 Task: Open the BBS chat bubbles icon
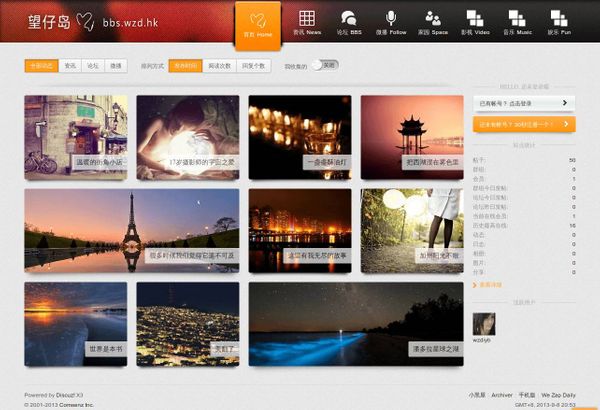click(x=349, y=18)
